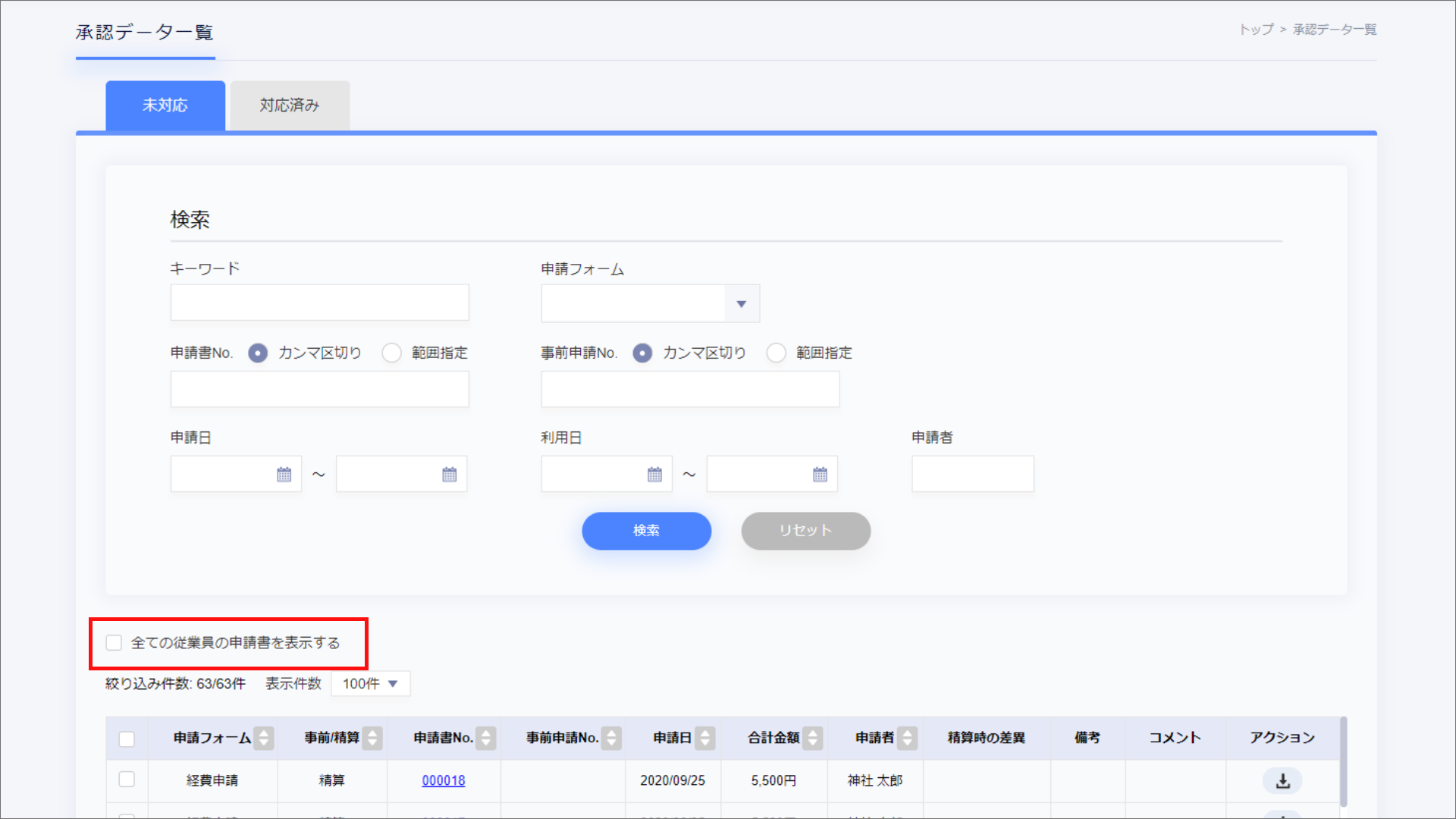Select 範囲指定 radio for 申請書No.
This screenshot has width=1456, height=819.
click(391, 353)
